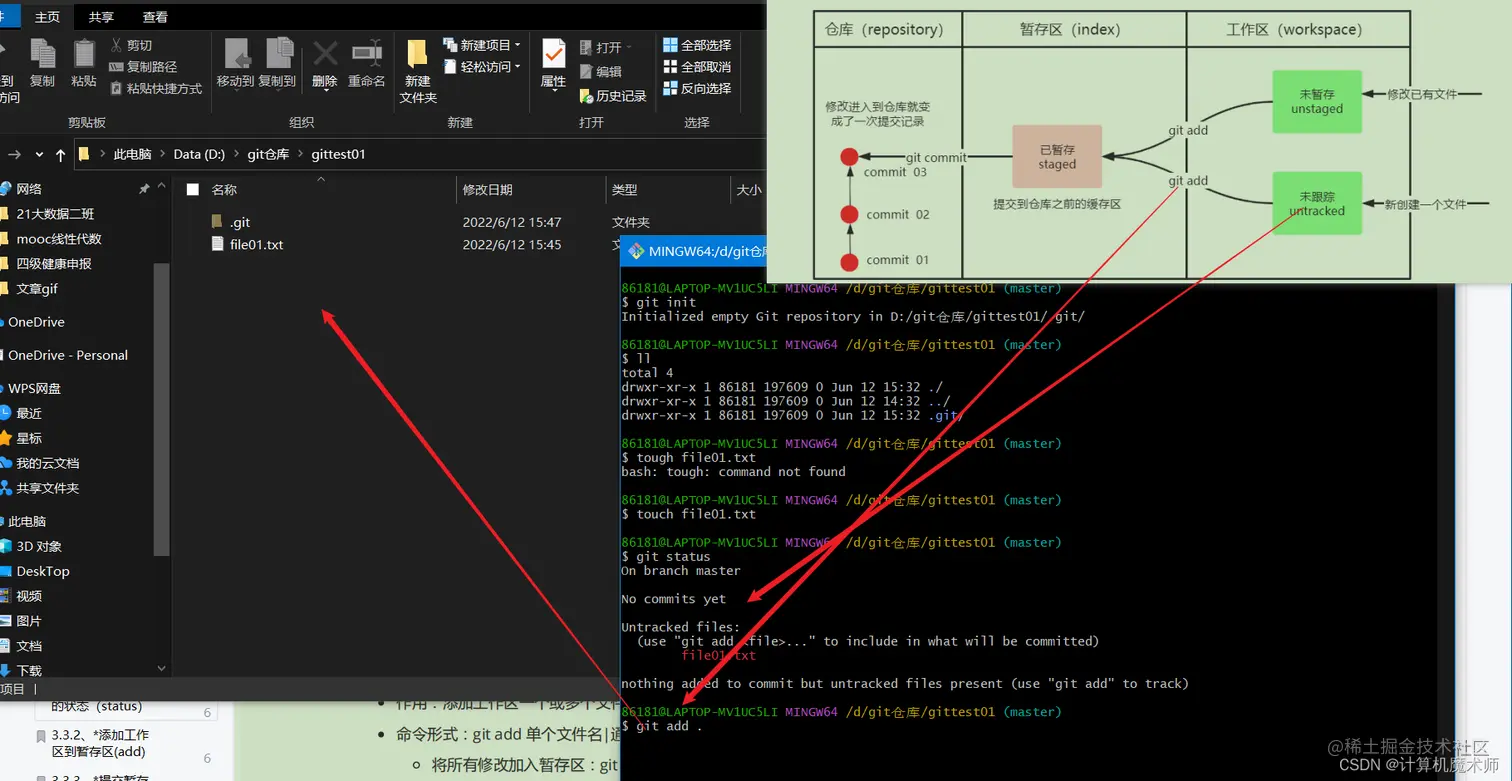Switch to the 主页 (Home) ribbon tab
Viewport: 1512px width, 781px height.
click(47, 17)
